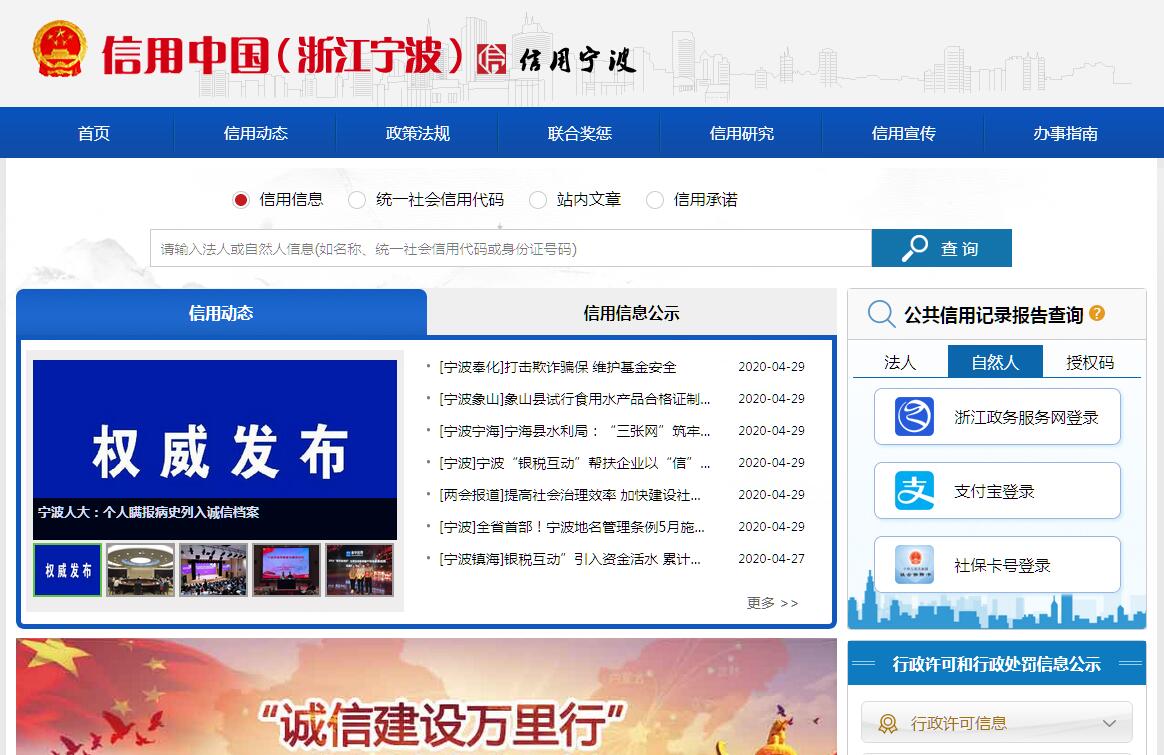1164x755 pixels.
Task: Click the national emblem logo in header
Action: (60, 50)
